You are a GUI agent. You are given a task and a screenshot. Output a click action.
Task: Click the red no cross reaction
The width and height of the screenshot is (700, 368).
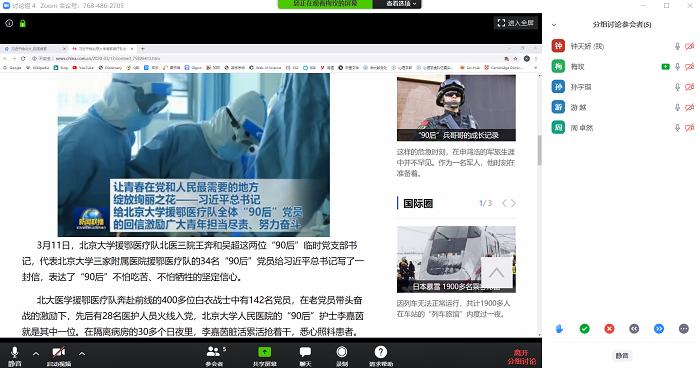point(609,329)
